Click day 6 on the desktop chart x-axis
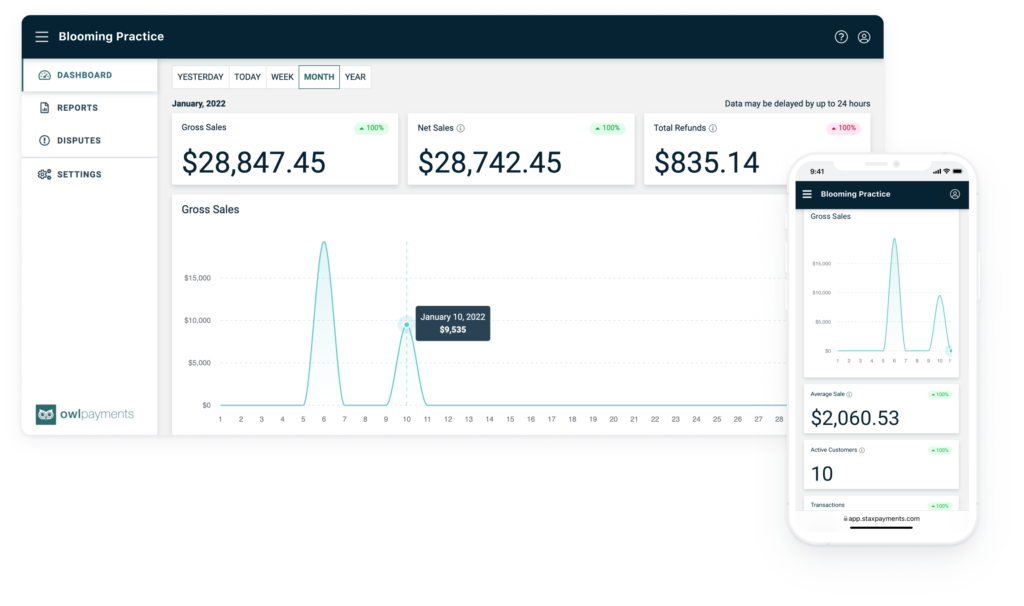 tap(324, 419)
